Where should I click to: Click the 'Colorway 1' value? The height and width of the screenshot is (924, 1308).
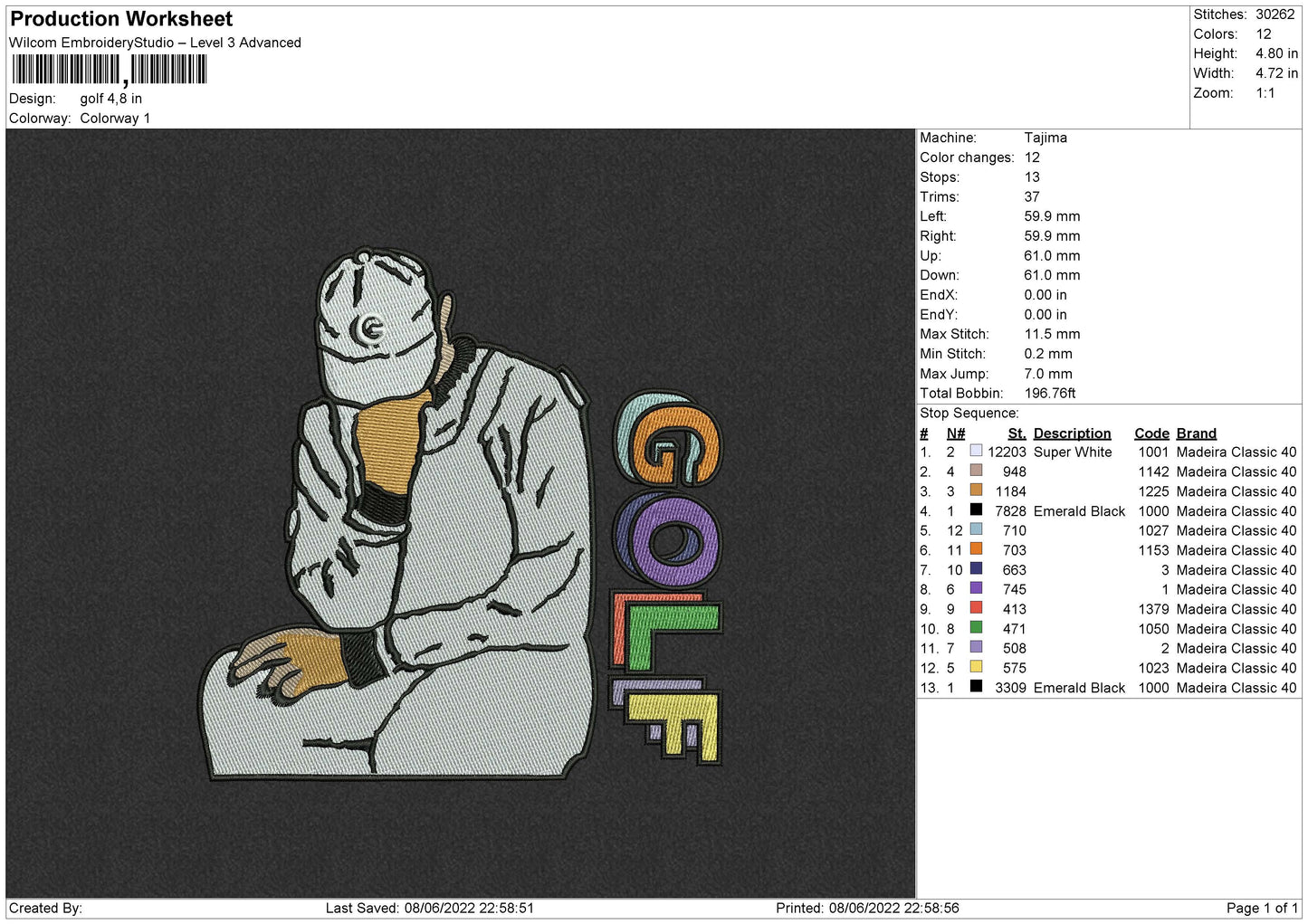115,119
